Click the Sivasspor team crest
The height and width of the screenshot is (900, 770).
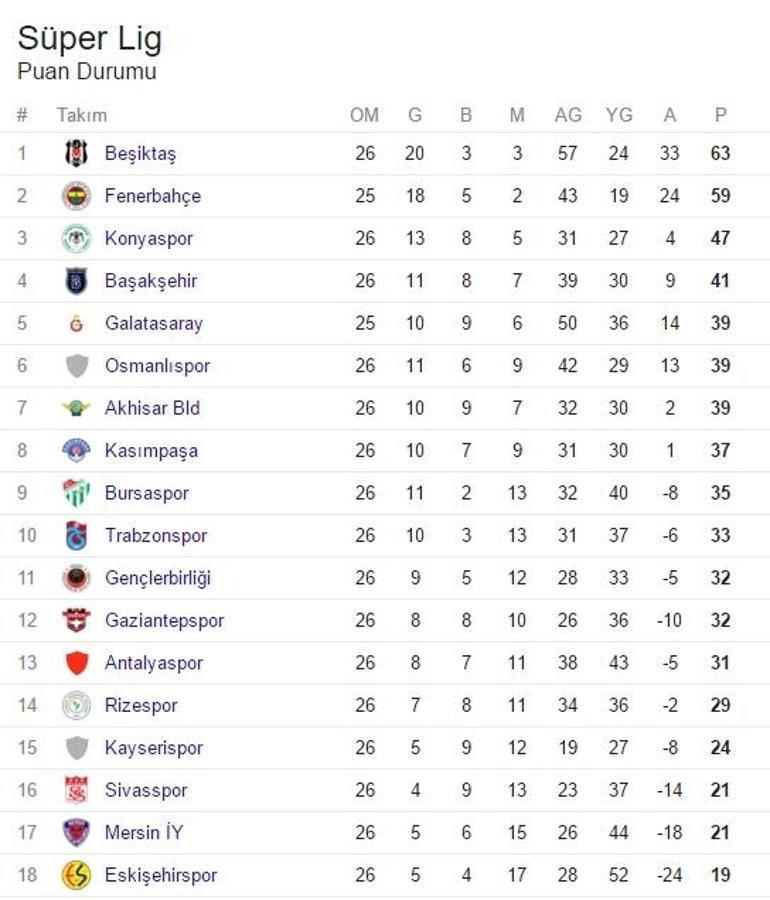pyautogui.click(x=76, y=790)
